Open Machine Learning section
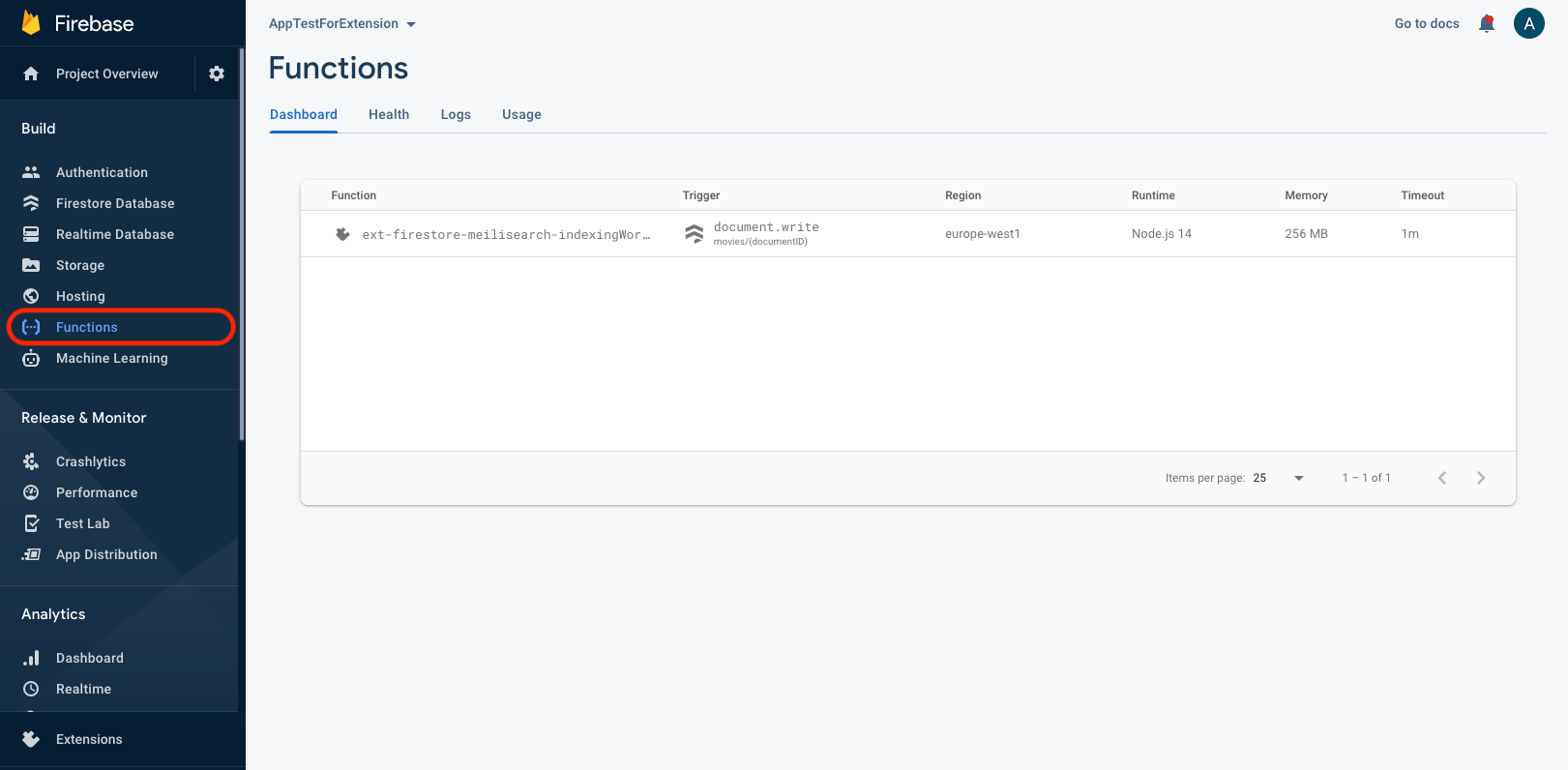Screen dimensions: 1568x770 pyautogui.click(x=112, y=358)
